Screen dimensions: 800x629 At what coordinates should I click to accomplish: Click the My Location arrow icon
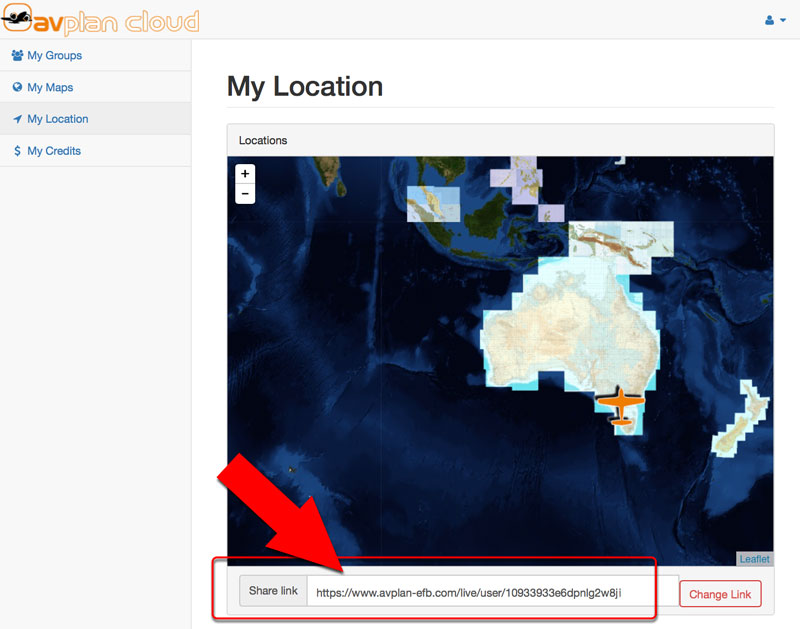coord(17,119)
